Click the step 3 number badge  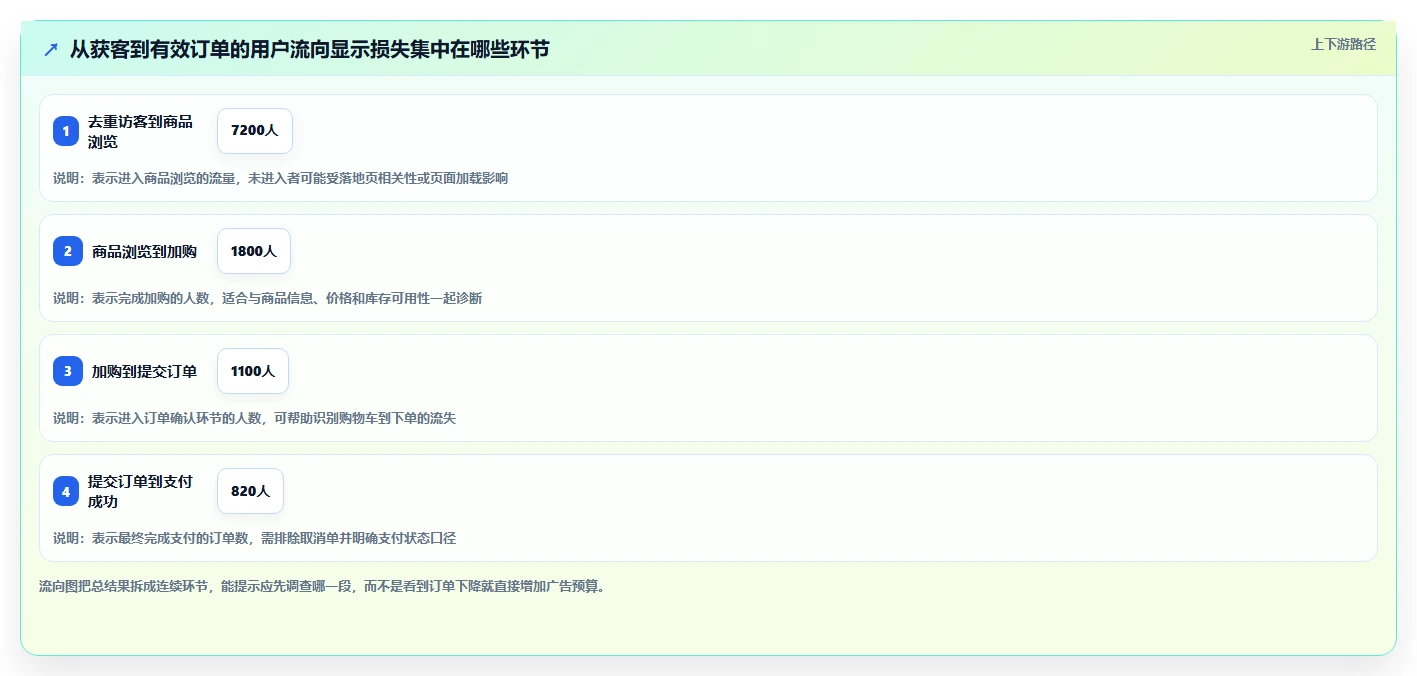[68, 371]
